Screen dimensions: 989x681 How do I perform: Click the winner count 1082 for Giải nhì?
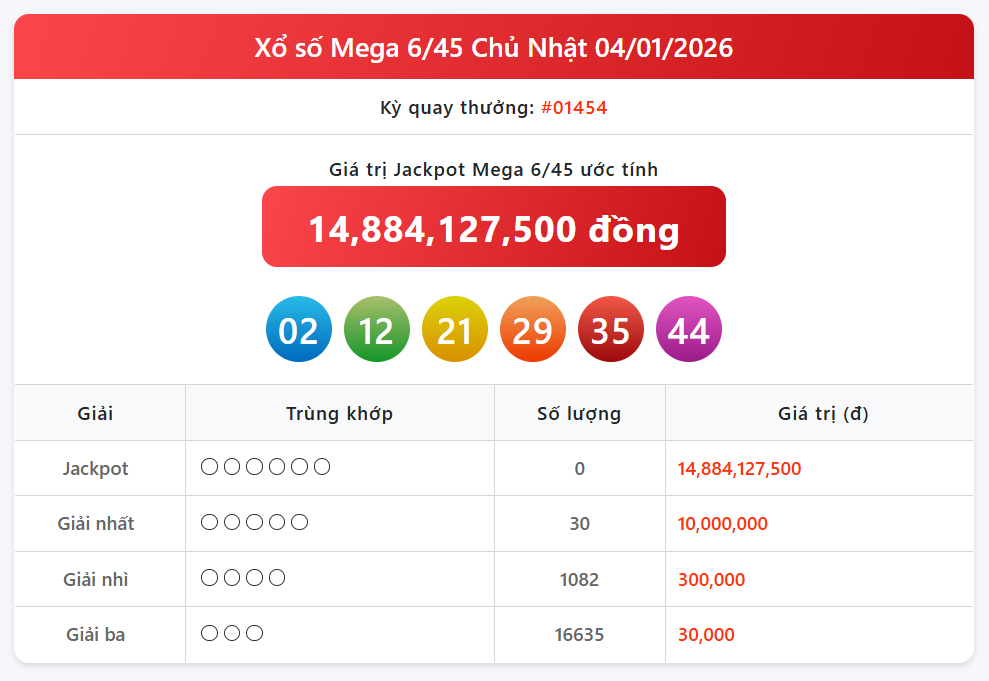pyautogui.click(x=579, y=579)
